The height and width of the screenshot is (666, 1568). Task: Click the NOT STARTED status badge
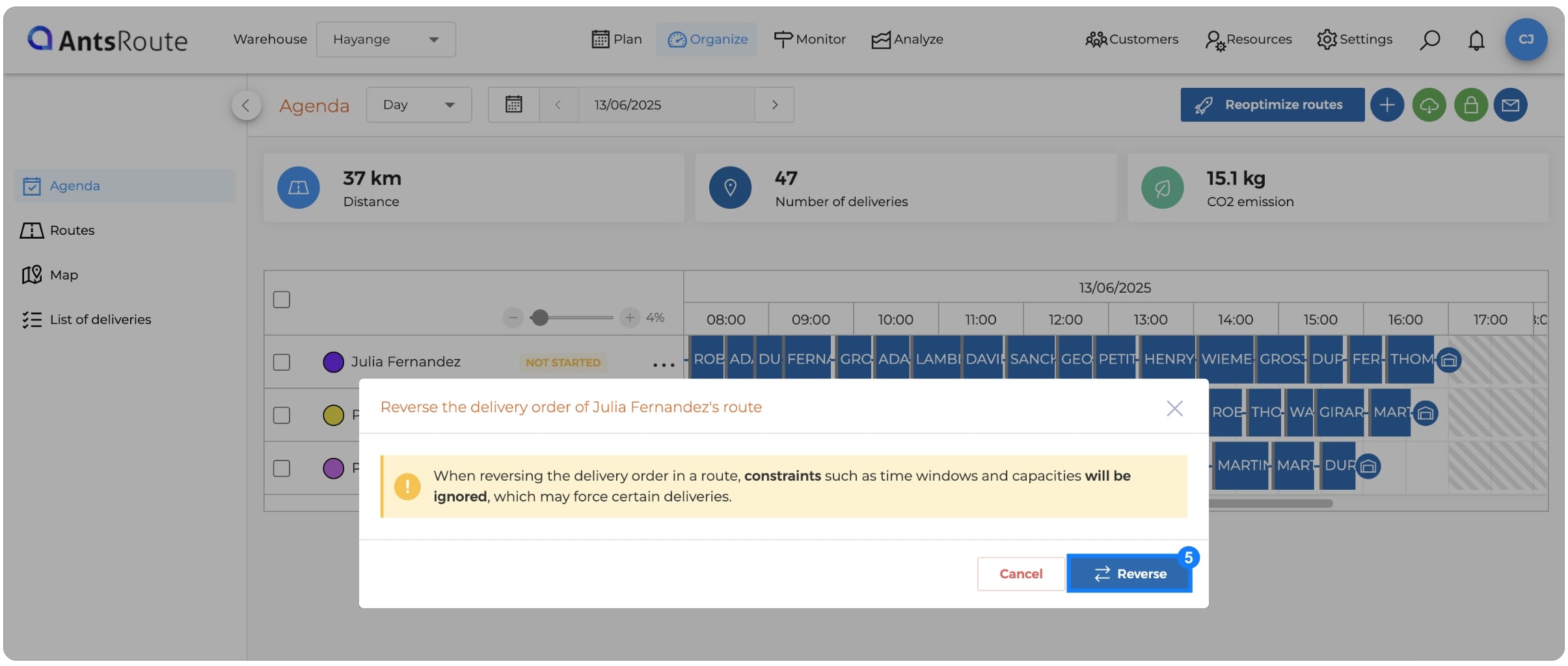click(563, 362)
